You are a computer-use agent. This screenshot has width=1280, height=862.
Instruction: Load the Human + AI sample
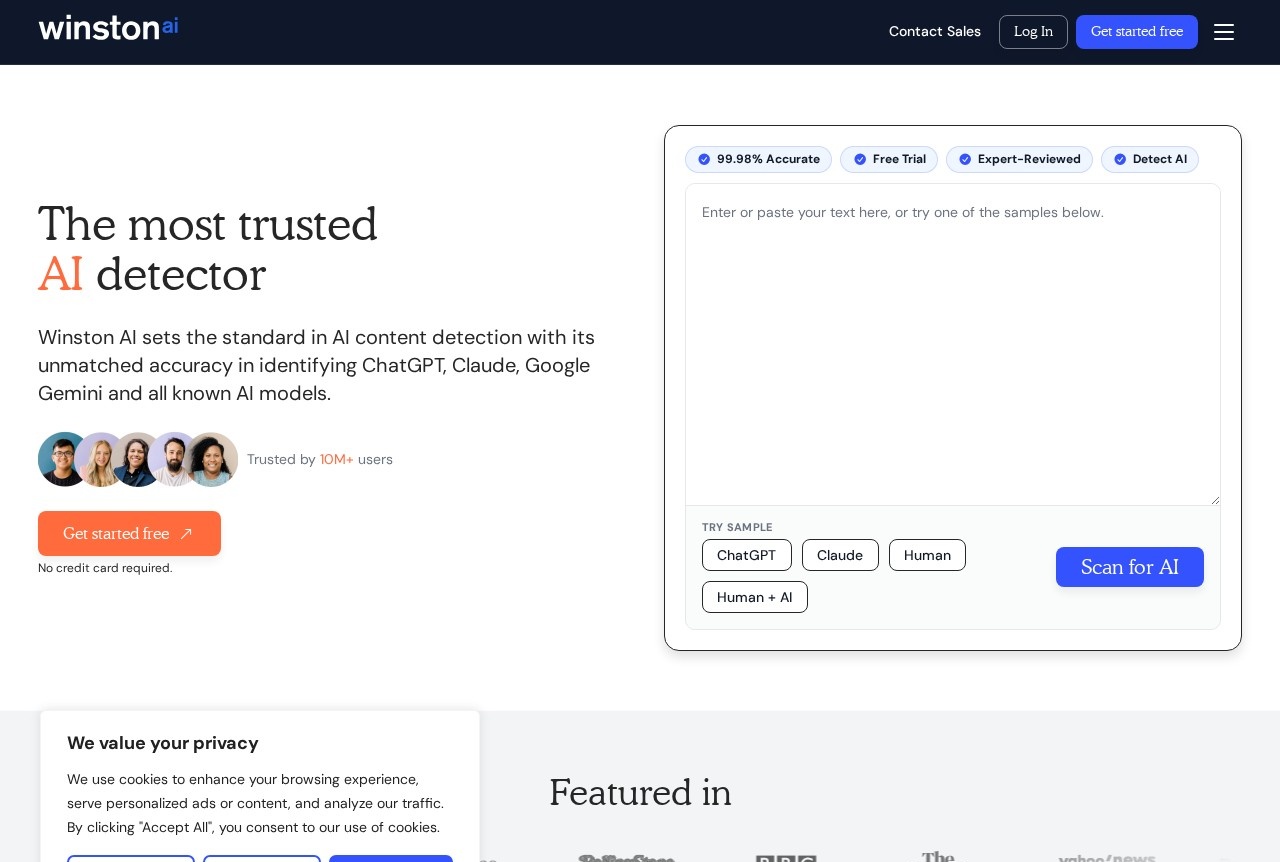(755, 597)
